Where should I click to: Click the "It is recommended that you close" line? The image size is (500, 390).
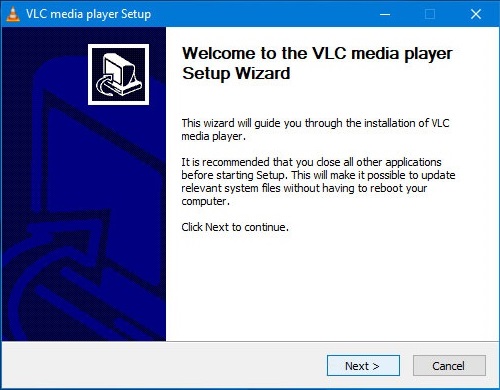point(311,162)
